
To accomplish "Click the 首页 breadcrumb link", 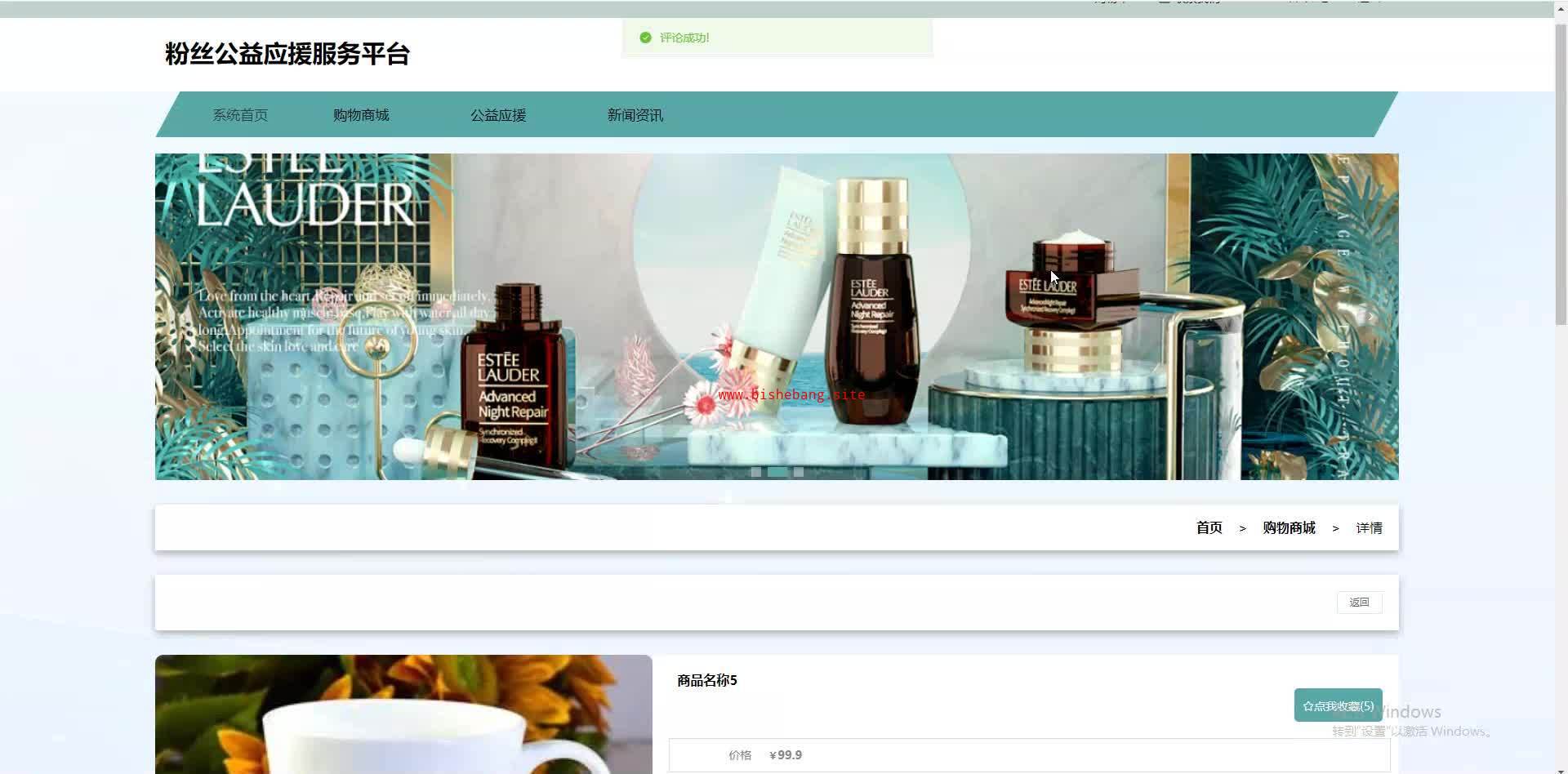I will [1209, 528].
